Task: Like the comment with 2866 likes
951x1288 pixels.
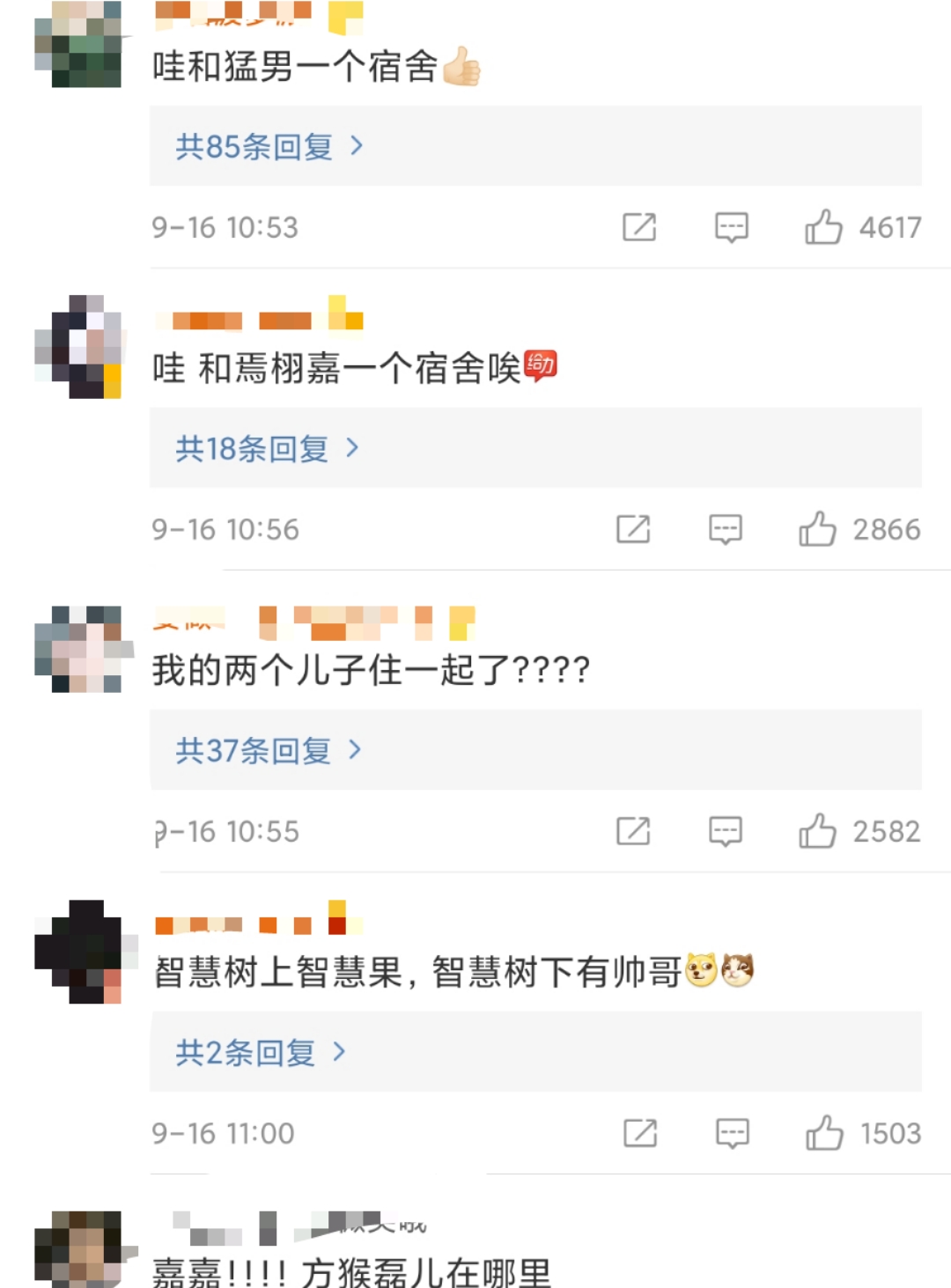Action: [817, 529]
